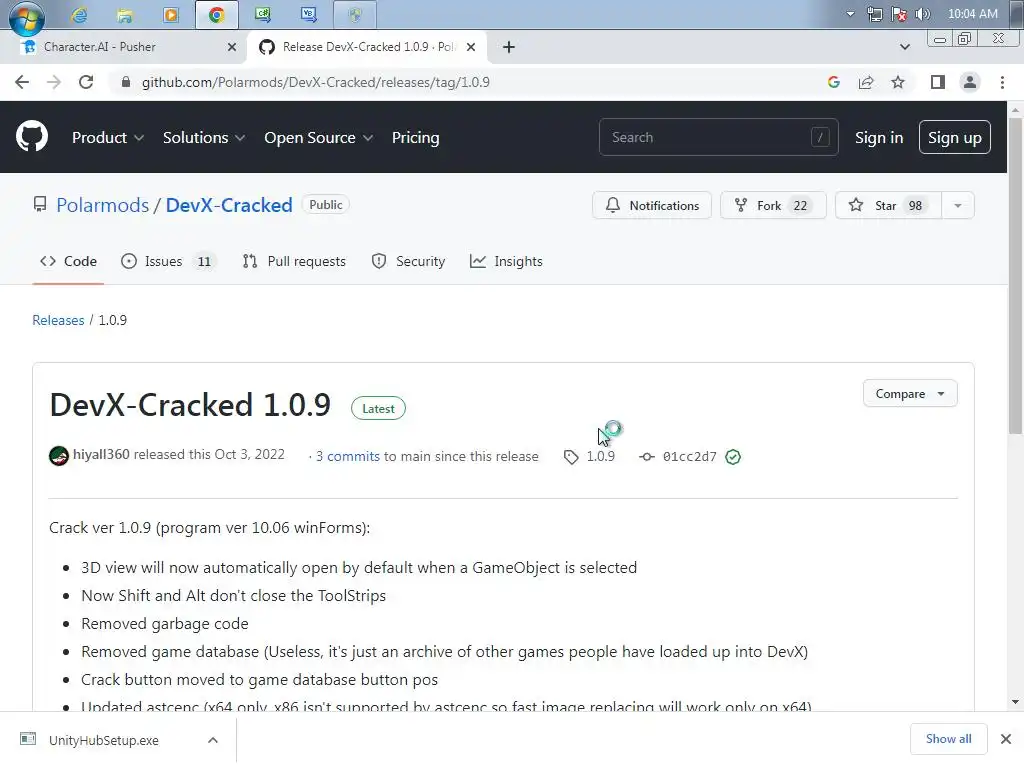The image size is (1024, 768).
Task: Close the Character.AI - Pusher tab
Action: 232,47
